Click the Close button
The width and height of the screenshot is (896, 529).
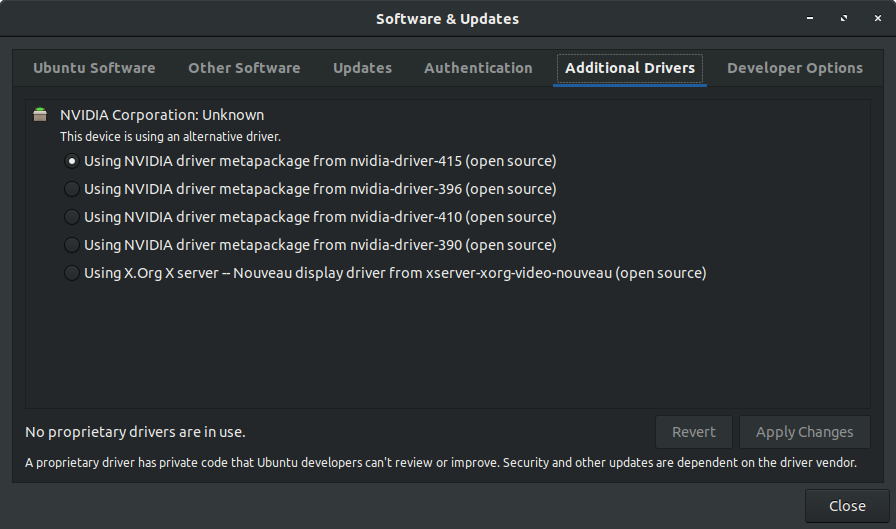click(x=847, y=506)
